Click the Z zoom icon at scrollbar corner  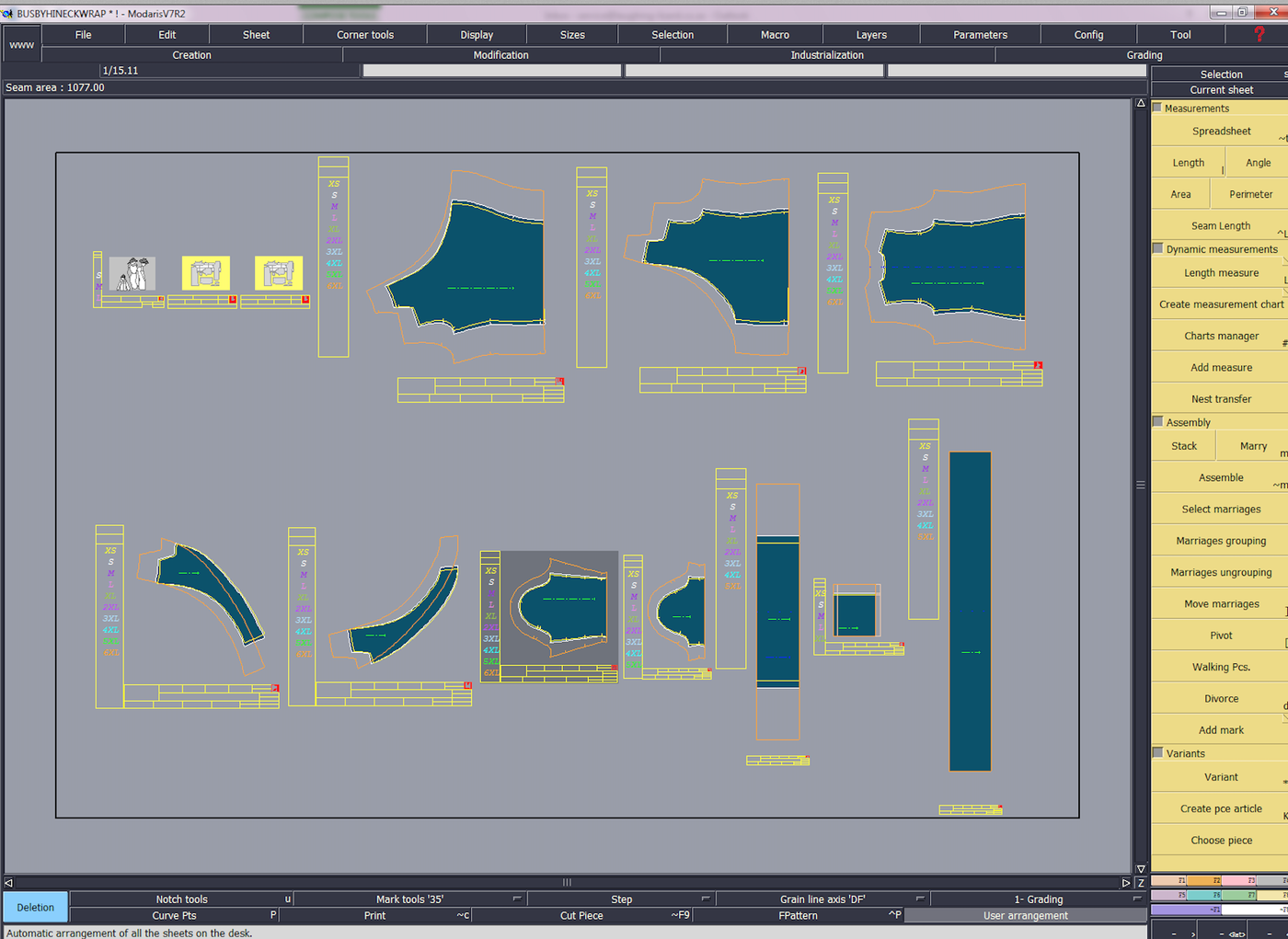pos(1141,883)
